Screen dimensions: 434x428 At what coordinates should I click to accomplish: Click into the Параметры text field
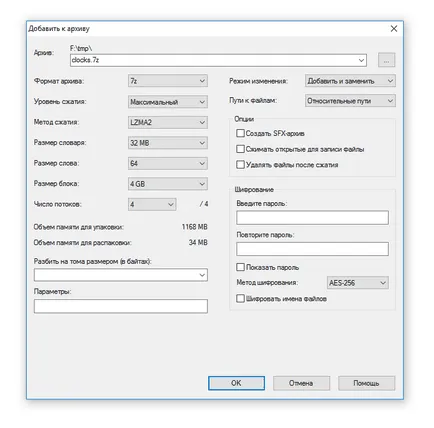(x=121, y=306)
